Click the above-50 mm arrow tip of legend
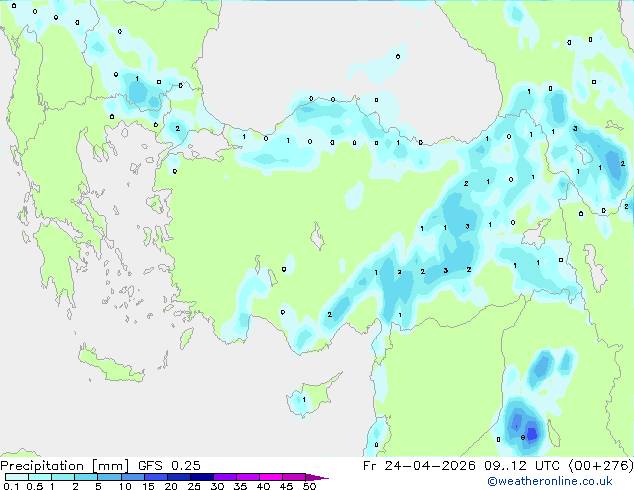 click(317, 478)
